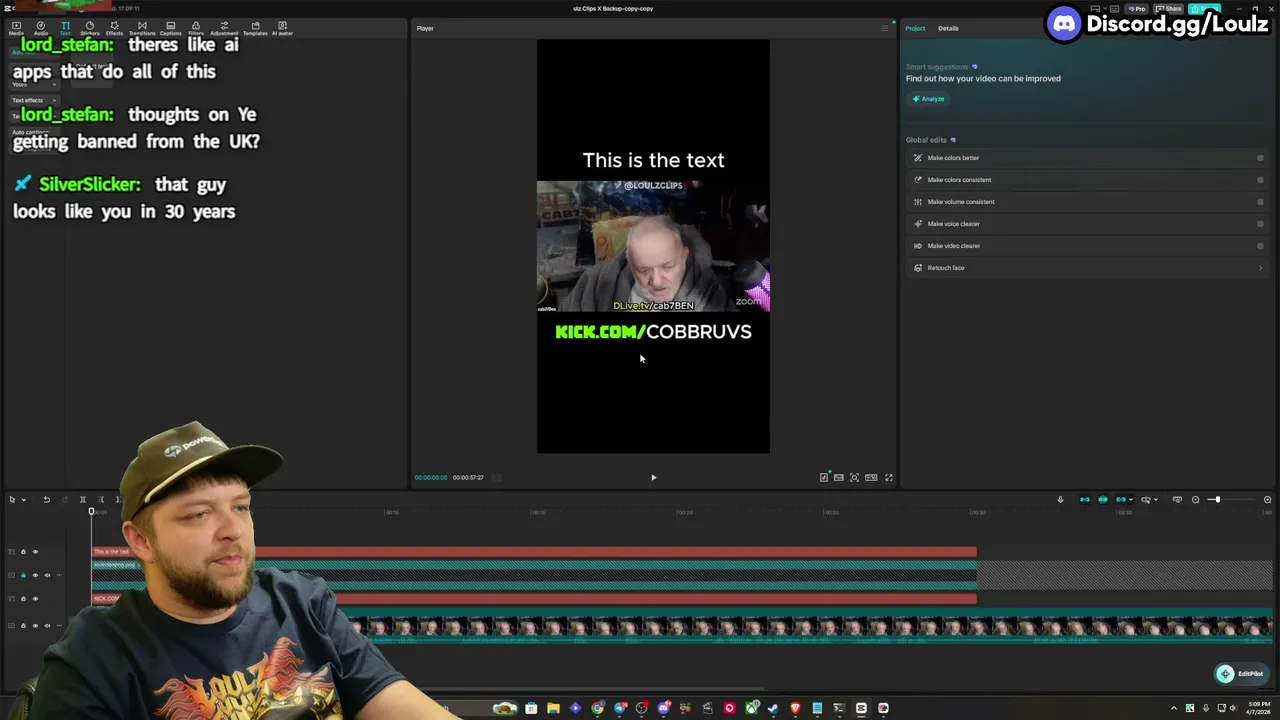This screenshot has height=720, width=1280.
Task: Open the Adjustment panel
Action: 224,28
